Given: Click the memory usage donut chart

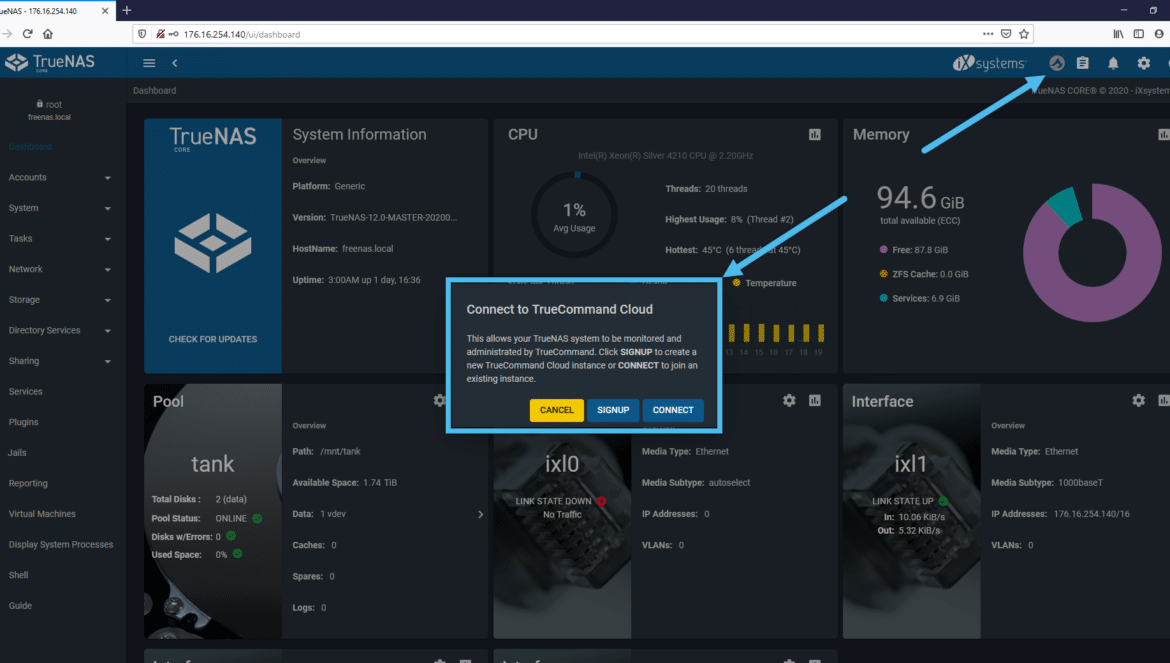Looking at the screenshot, I should pos(1092,253).
